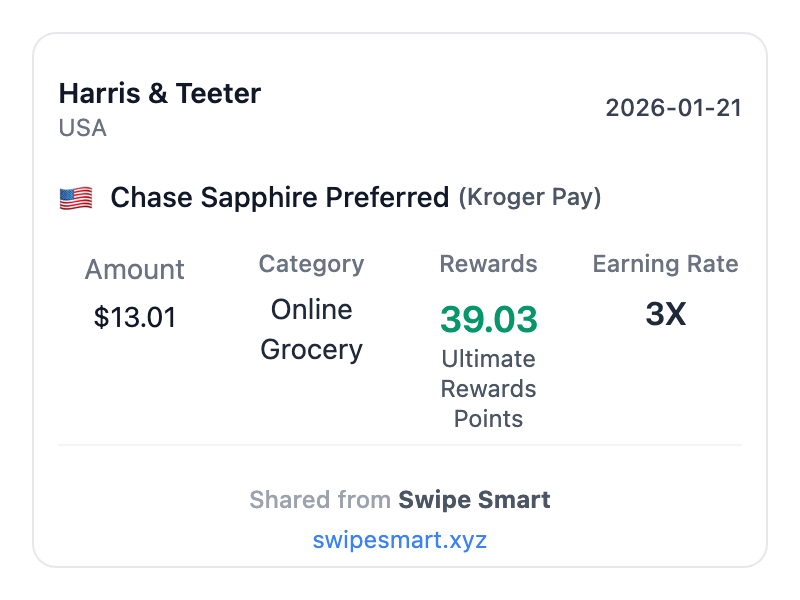Click the US flag icon
This screenshot has width=800, height=600.
click(76, 198)
